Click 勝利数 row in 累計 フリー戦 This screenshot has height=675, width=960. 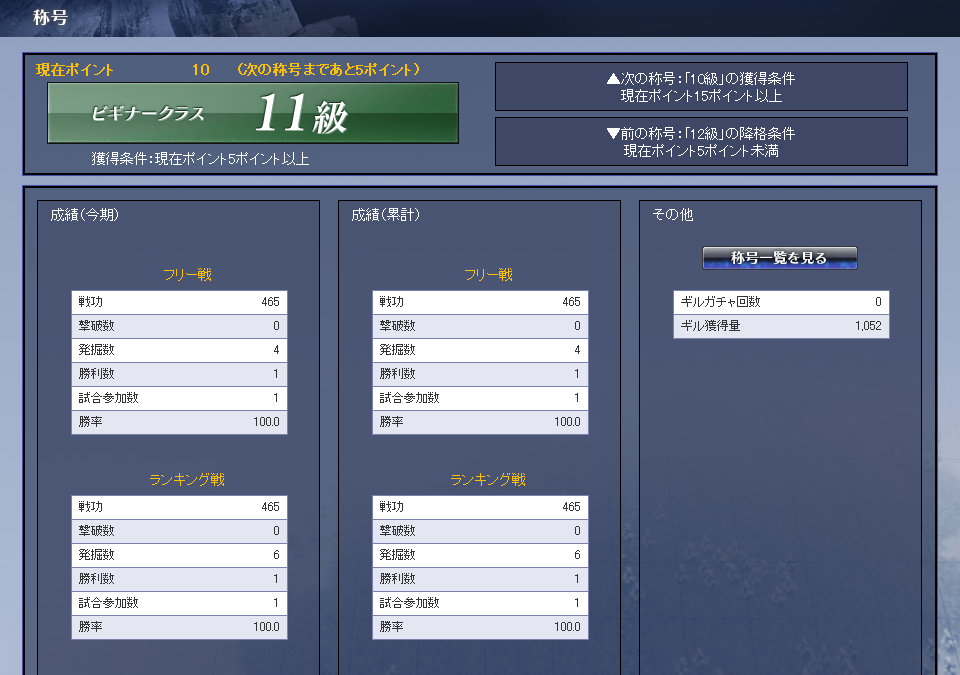tap(481, 374)
